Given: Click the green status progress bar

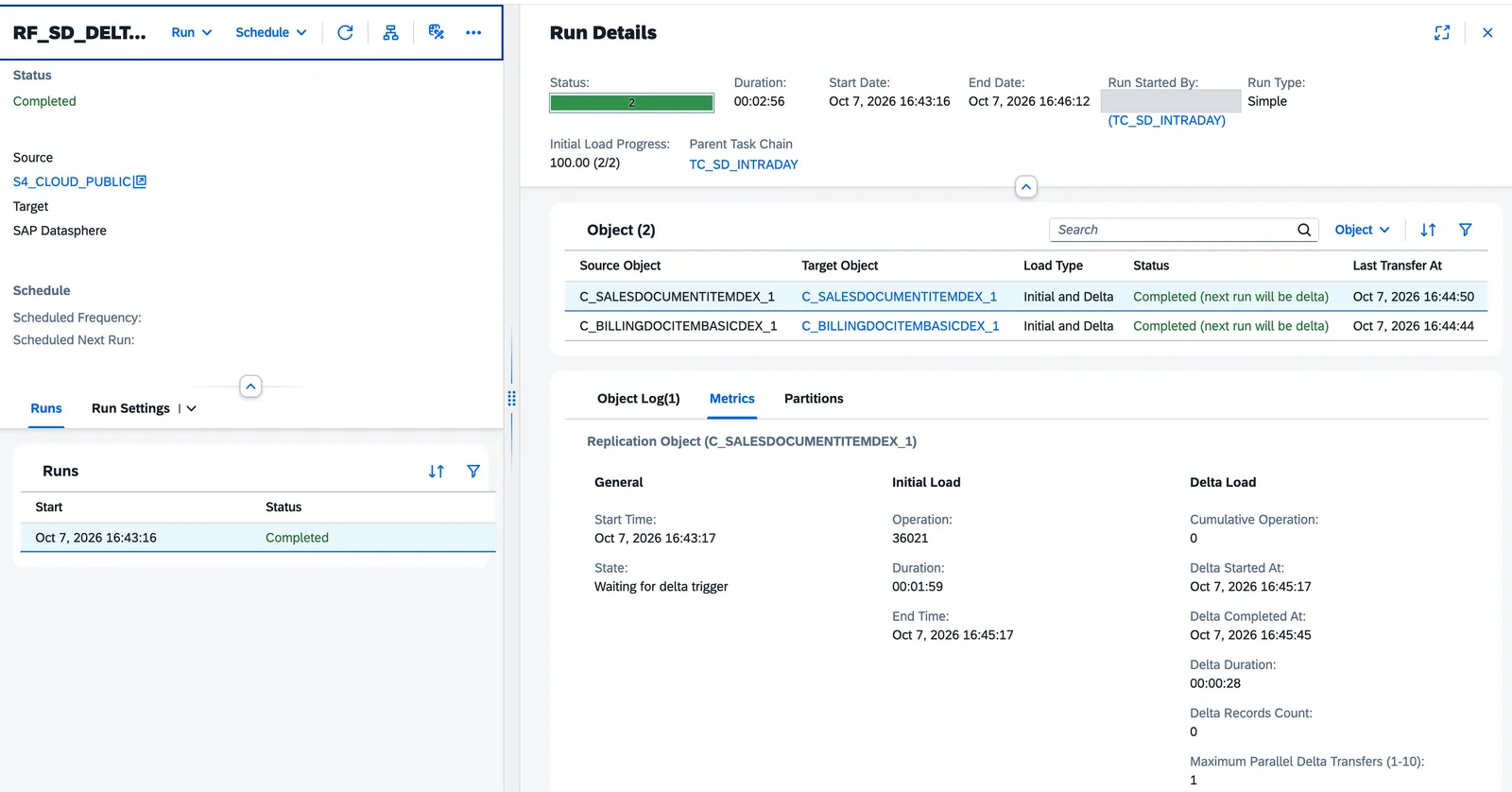Looking at the screenshot, I should point(631,103).
